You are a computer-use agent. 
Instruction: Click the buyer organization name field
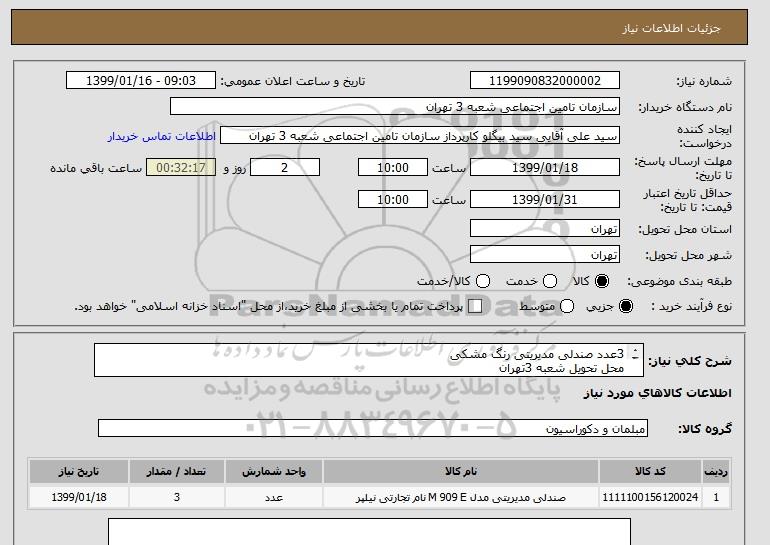click(395, 107)
